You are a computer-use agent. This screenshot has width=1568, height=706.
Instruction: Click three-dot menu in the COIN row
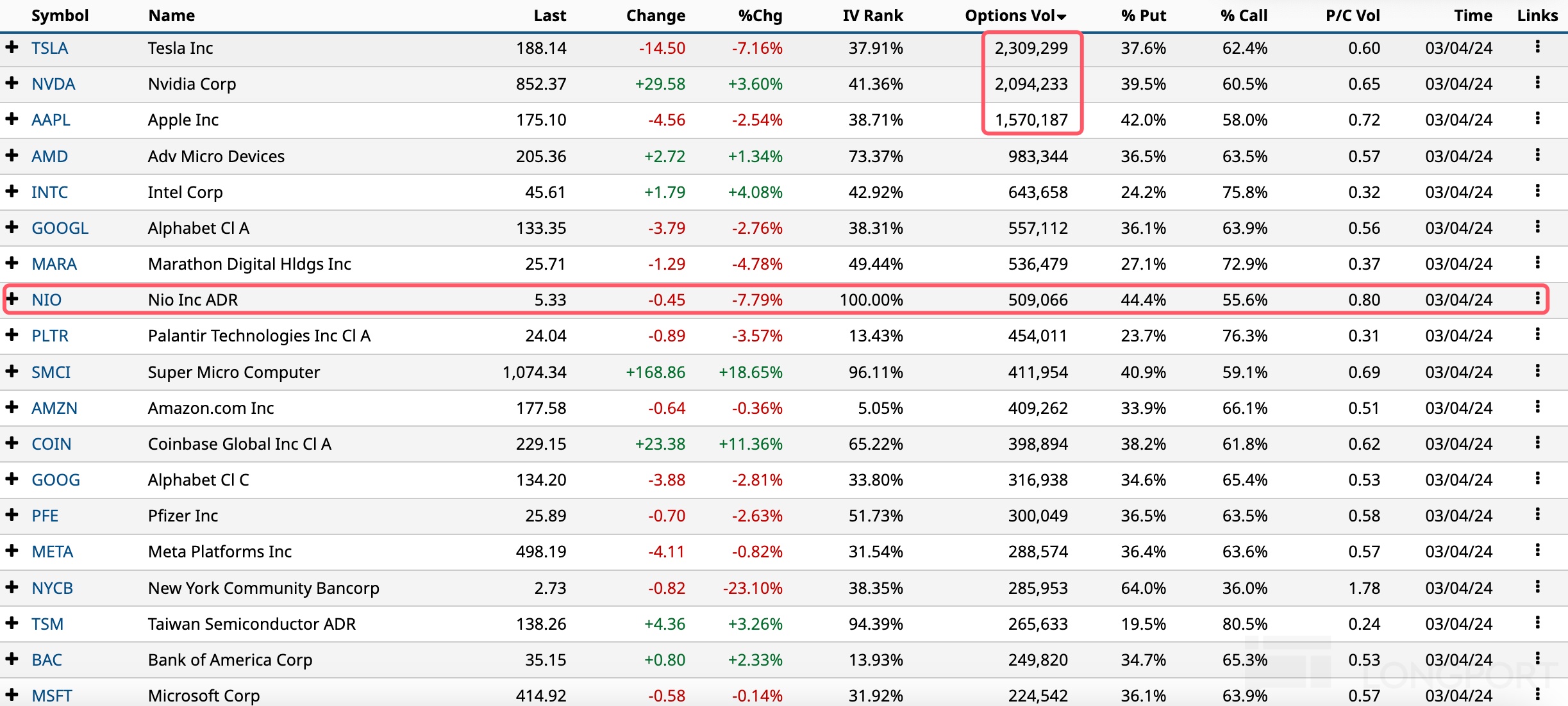tap(1537, 443)
